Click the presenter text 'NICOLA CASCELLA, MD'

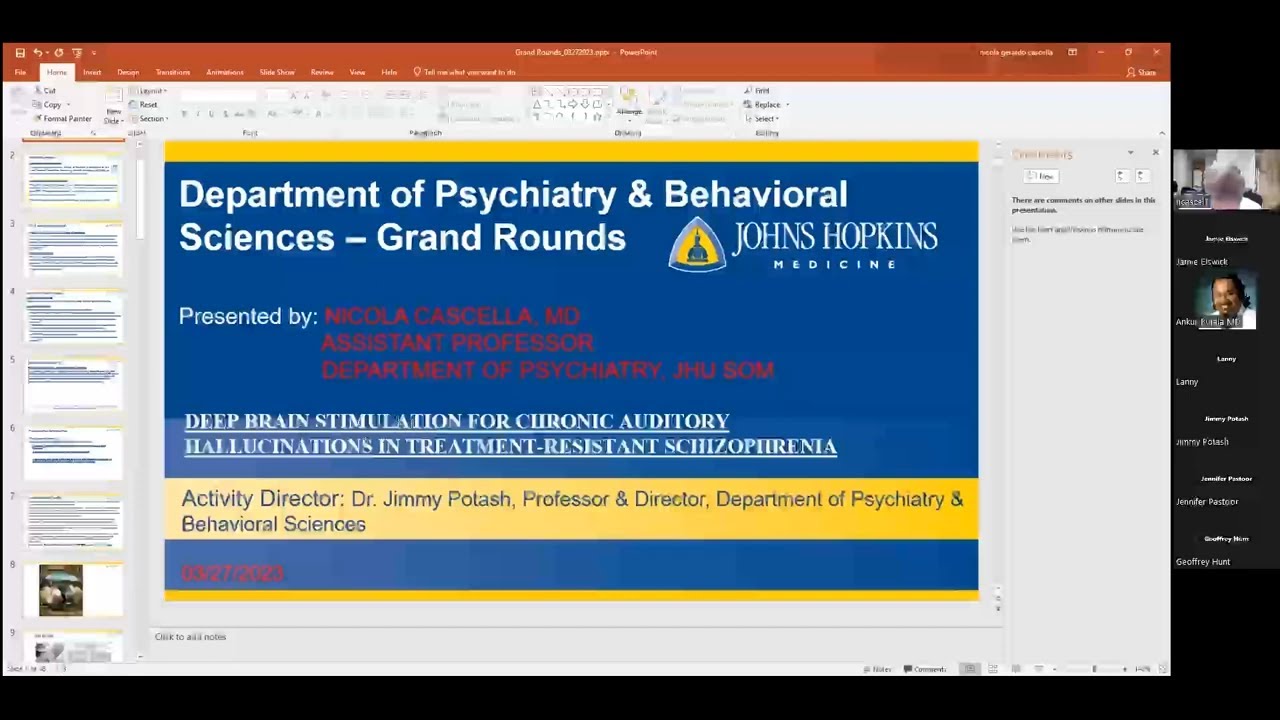click(452, 316)
